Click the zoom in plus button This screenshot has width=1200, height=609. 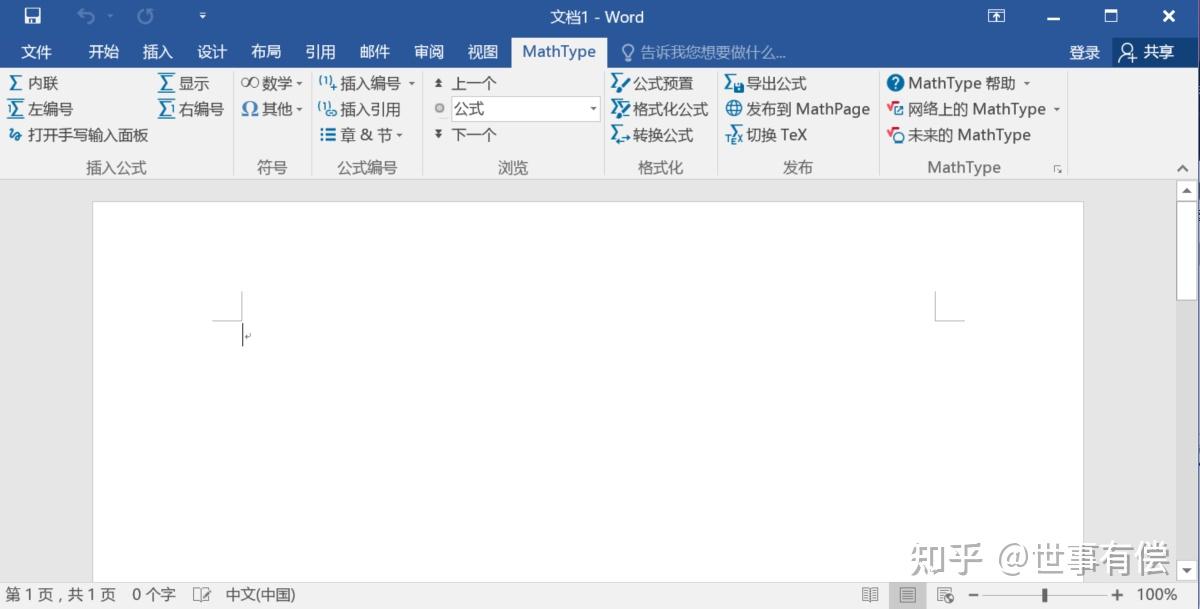coord(1117,595)
